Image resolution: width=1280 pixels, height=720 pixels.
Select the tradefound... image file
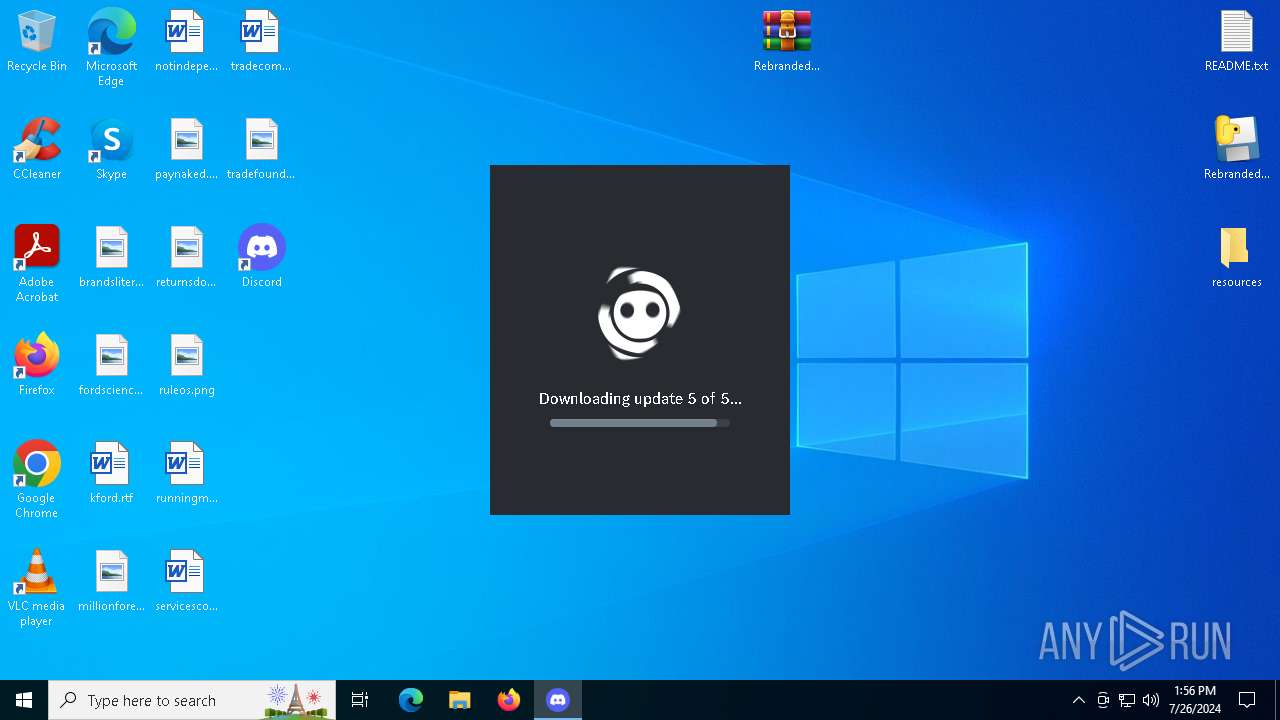point(260,150)
